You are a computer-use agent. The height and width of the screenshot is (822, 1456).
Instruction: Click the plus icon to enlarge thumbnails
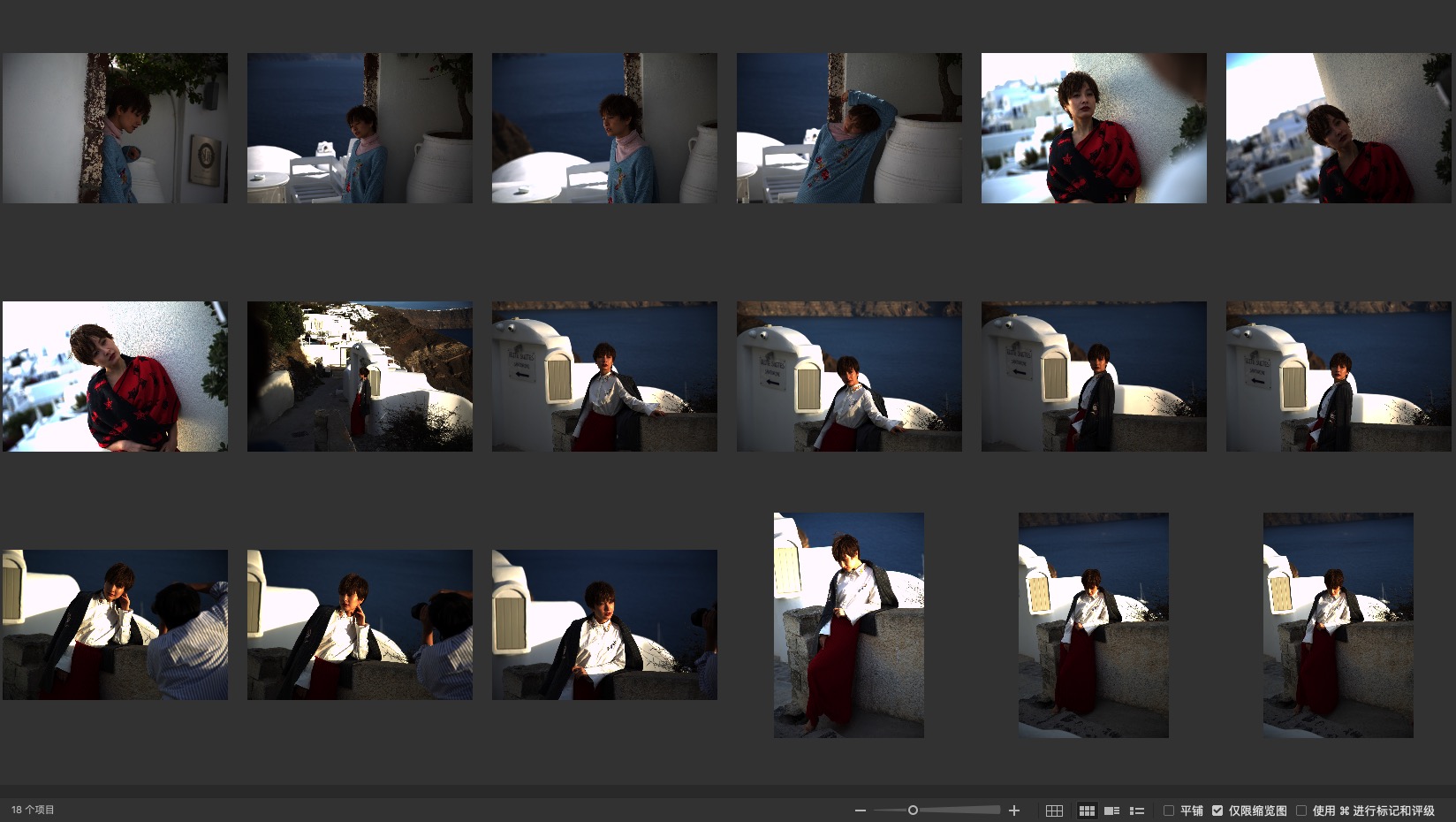pos(1014,811)
